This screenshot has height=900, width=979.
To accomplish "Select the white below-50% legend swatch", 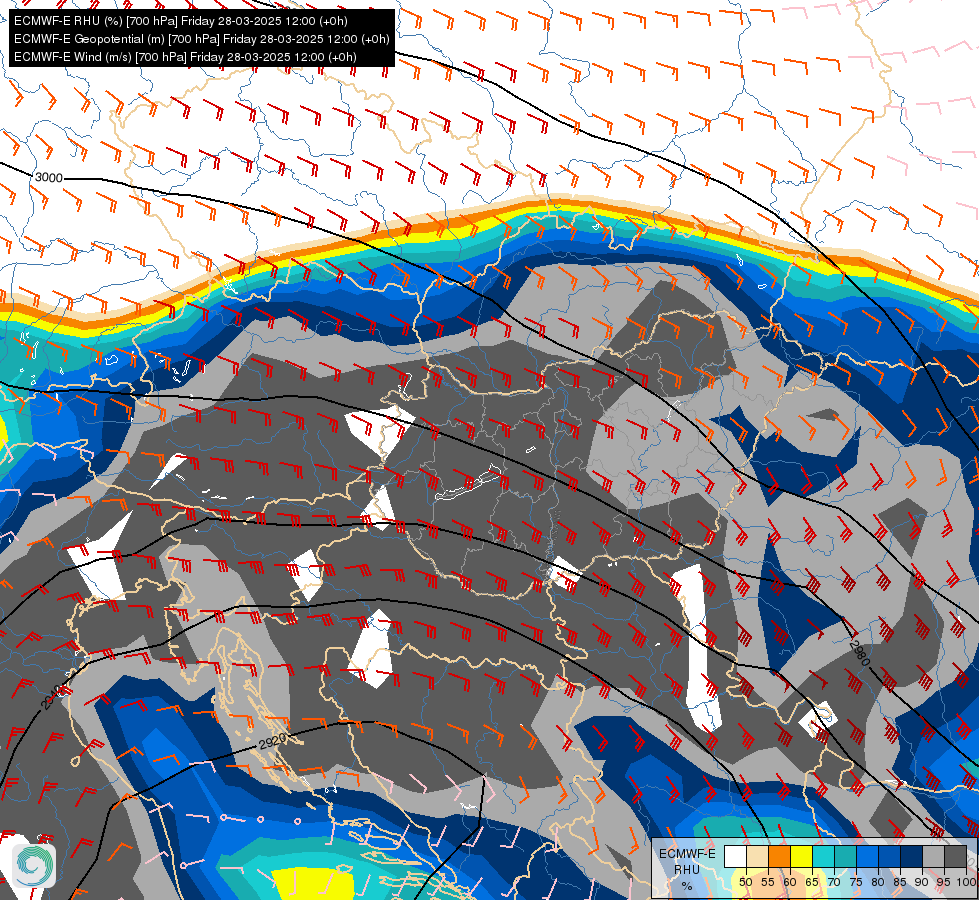I will [x=735, y=856].
